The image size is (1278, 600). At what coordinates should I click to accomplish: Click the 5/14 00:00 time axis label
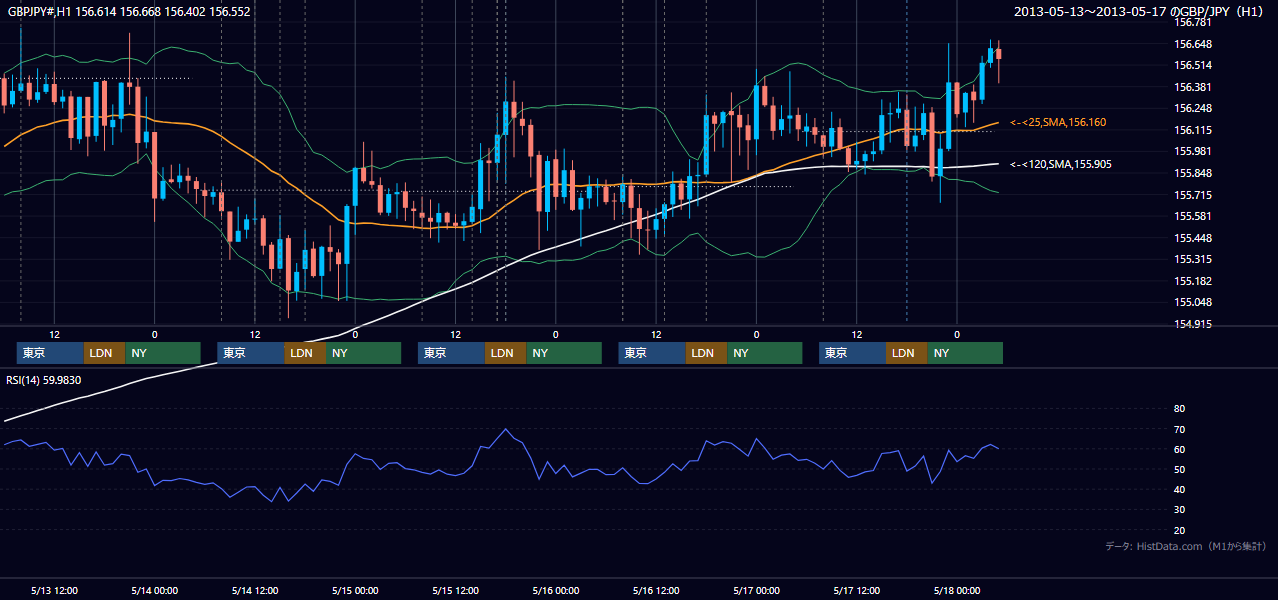point(154,590)
